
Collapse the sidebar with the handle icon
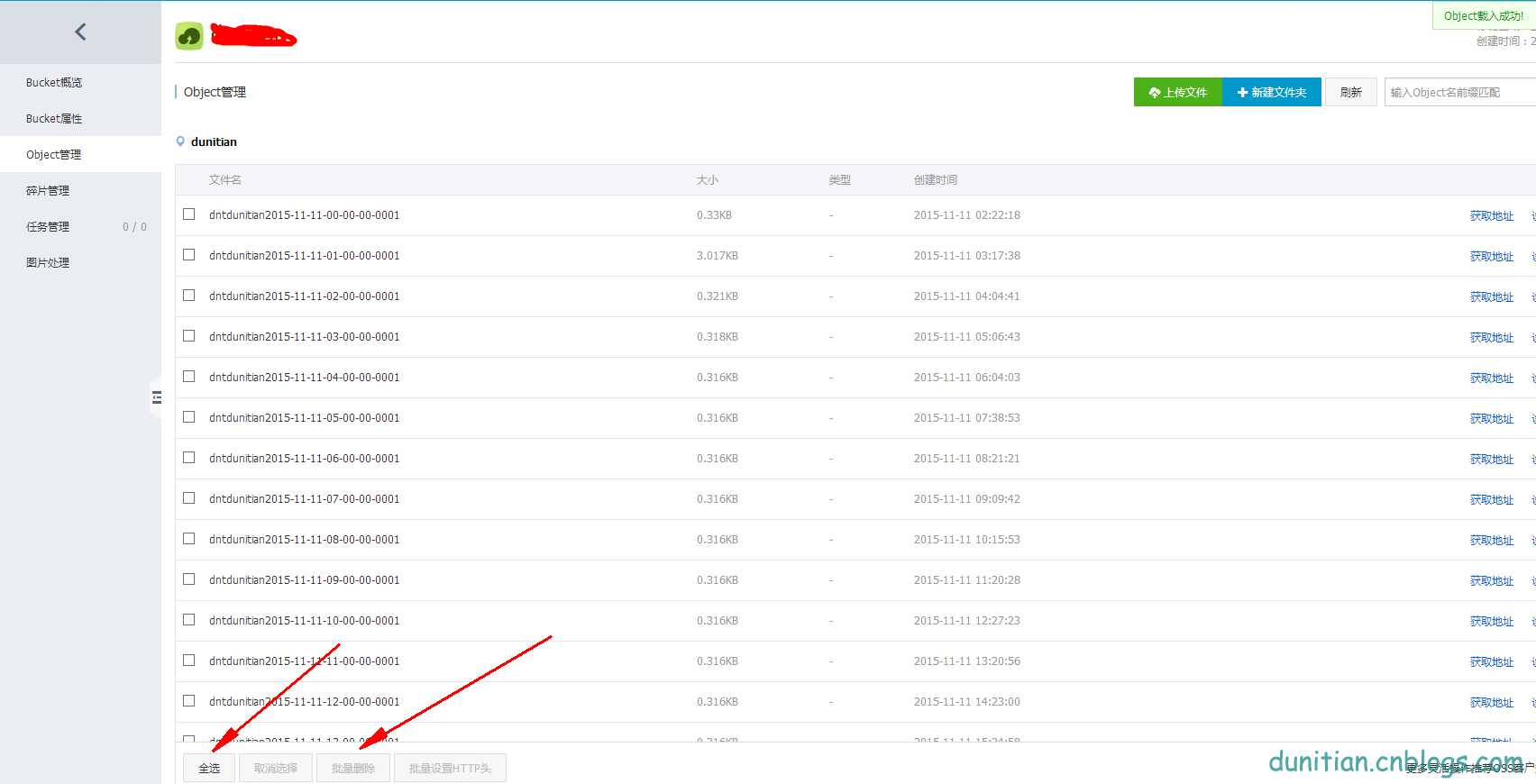click(156, 397)
